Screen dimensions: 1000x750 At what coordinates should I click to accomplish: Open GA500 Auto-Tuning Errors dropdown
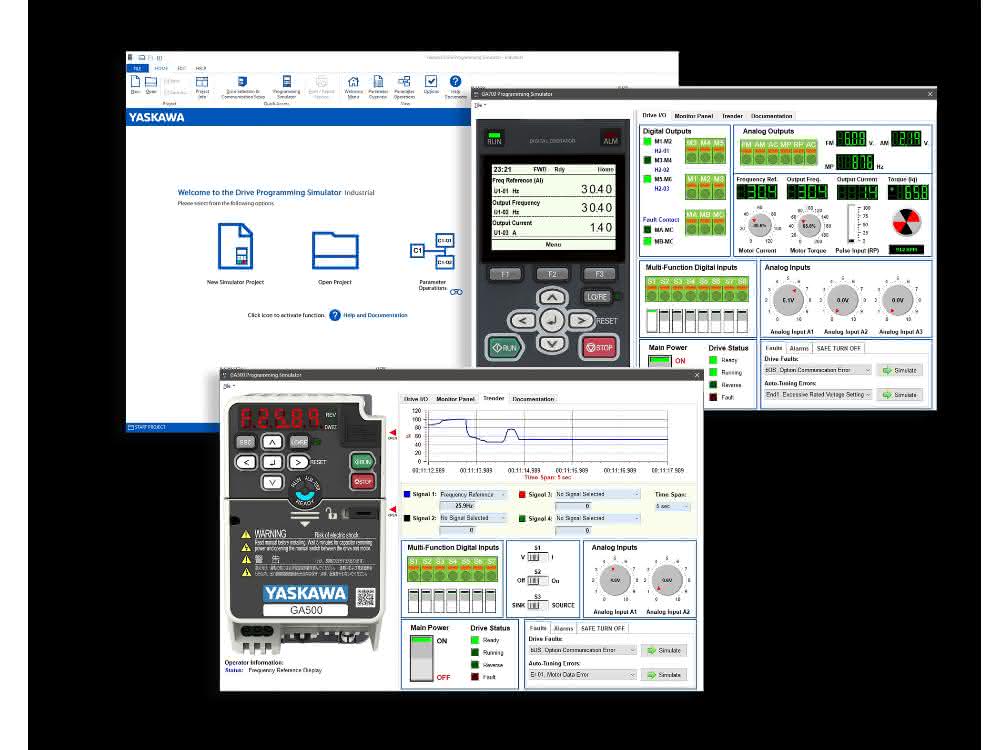582,674
